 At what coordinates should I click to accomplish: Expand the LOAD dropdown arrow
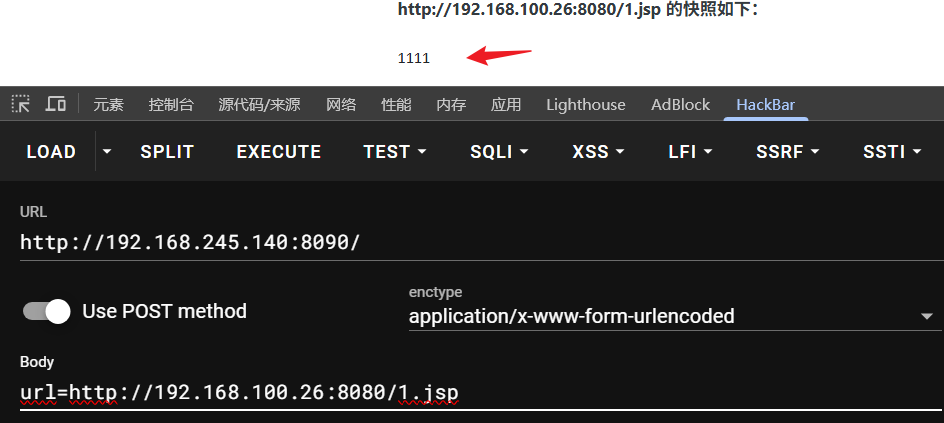tap(107, 152)
